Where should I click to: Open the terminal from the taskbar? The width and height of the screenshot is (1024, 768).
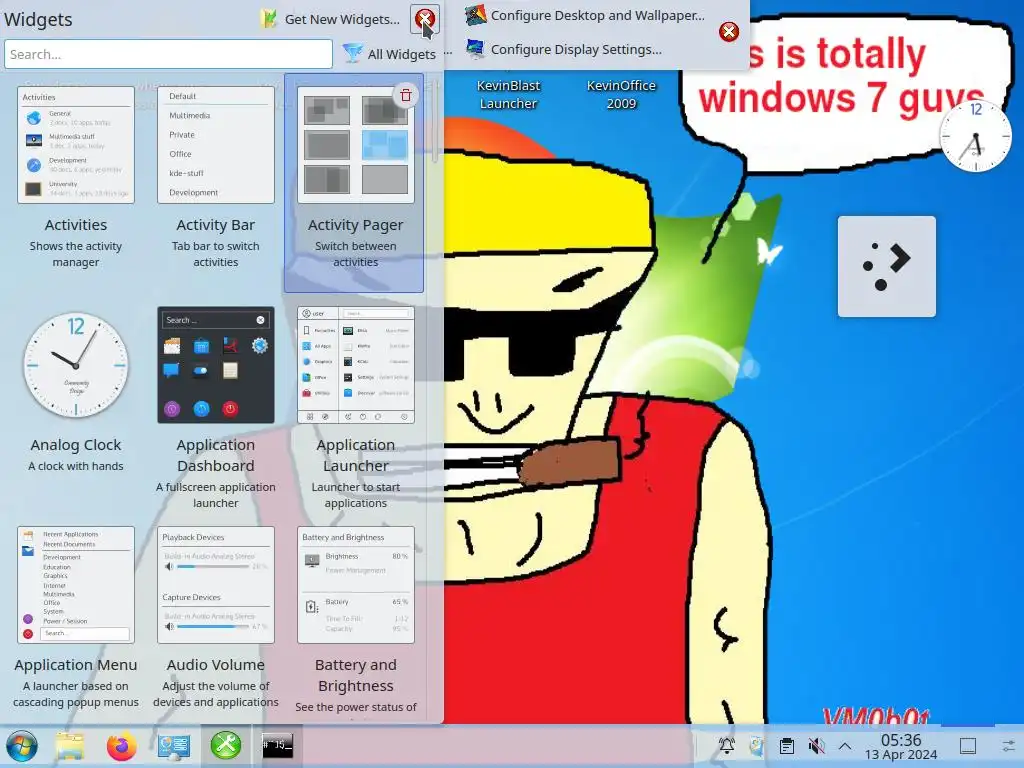(278, 745)
